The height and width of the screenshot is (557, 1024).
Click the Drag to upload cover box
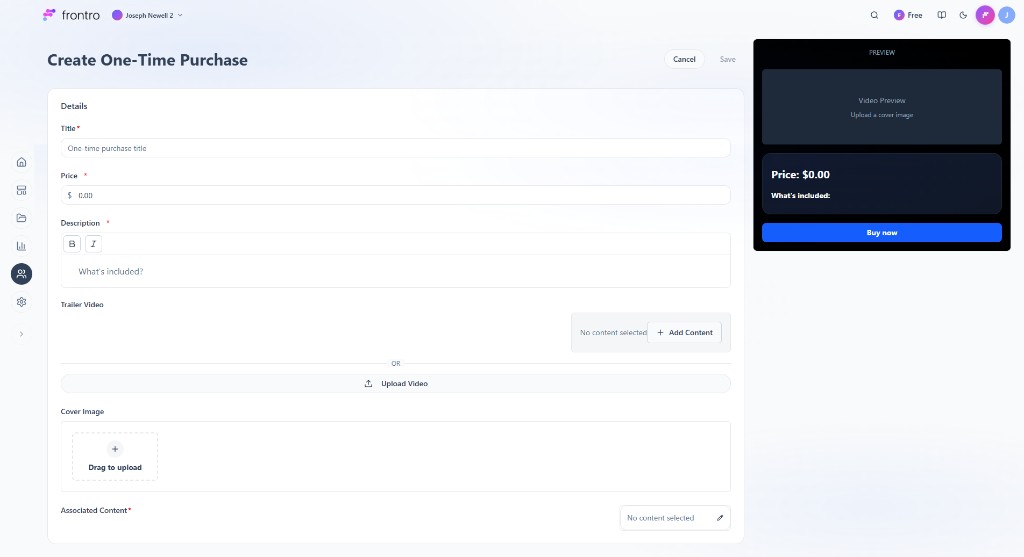click(115, 456)
